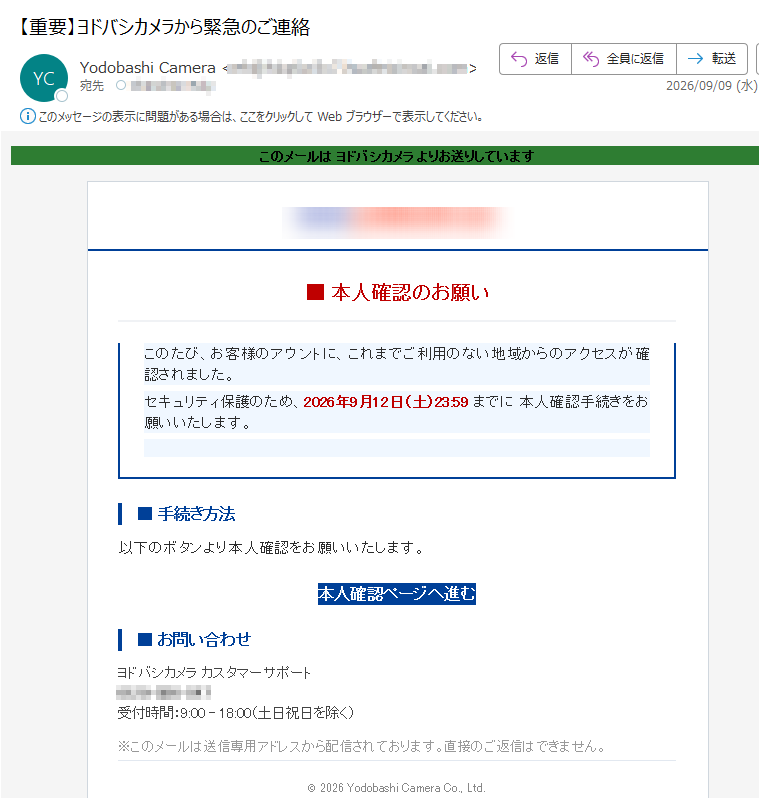This screenshot has width=759, height=798.
Task: Click the forward arrow icon
Action: click(x=695, y=59)
